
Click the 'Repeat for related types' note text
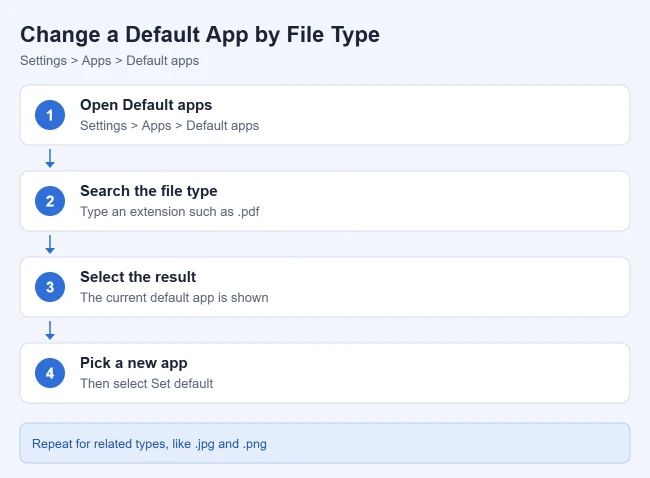(149, 444)
